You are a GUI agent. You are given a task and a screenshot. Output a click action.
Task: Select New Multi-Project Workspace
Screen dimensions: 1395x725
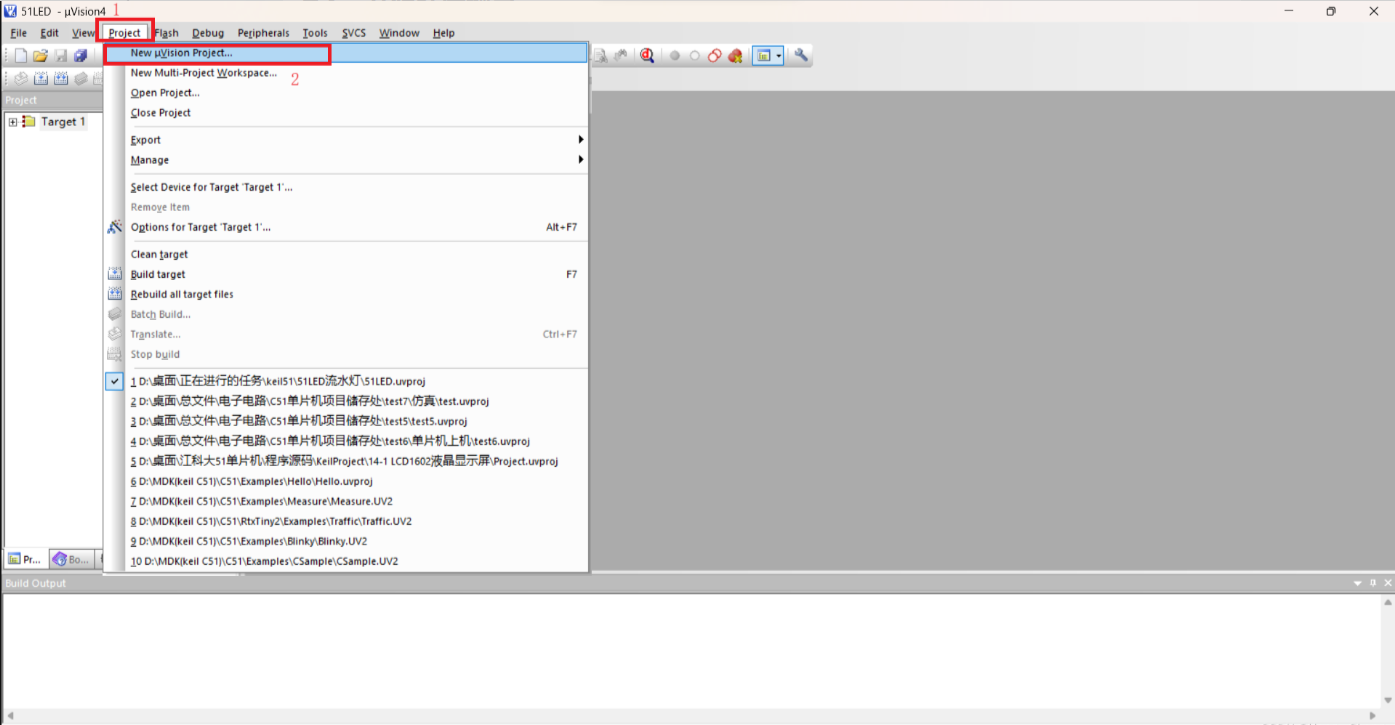click(x=346, y=73)
